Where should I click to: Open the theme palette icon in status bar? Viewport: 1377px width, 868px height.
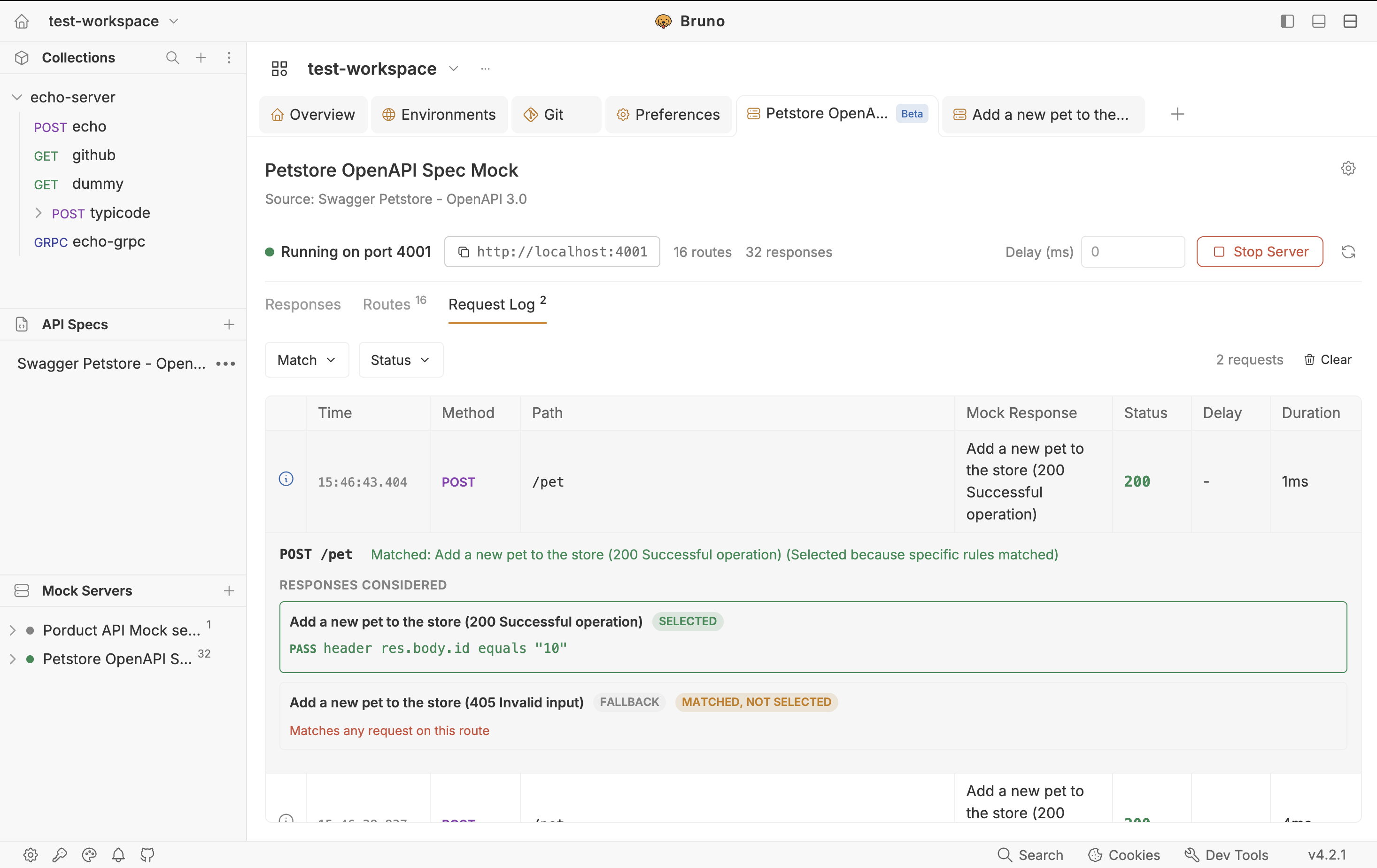tap(89, 855)
